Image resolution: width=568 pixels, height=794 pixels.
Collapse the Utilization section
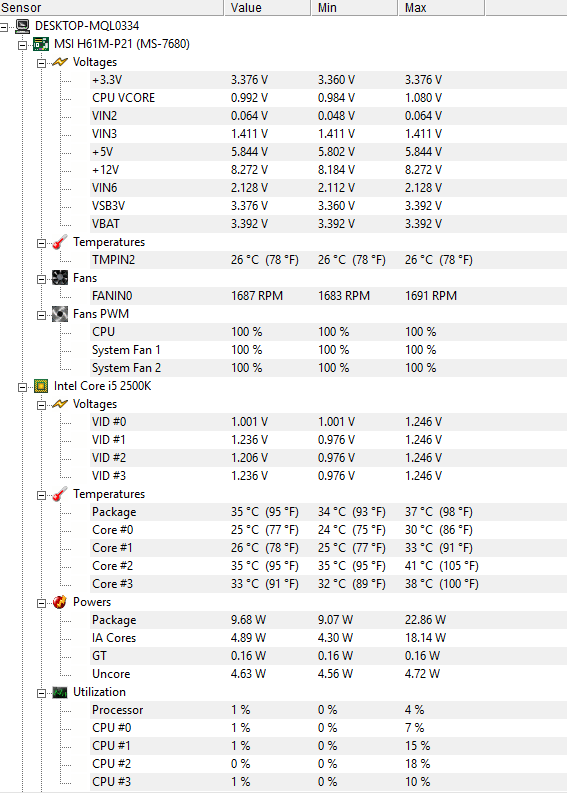[42, 693]
